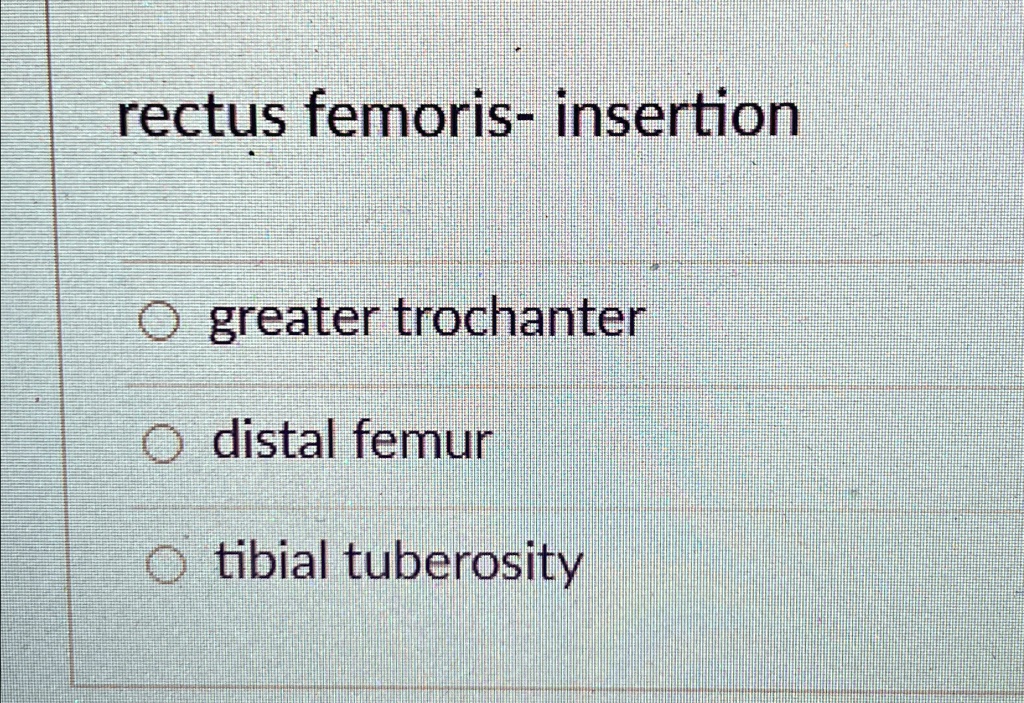The height and width of the screenshot is (703, 1024).
Task: Click the distal femur answer text
Action: pyautogui.click(x=350, y=440)
